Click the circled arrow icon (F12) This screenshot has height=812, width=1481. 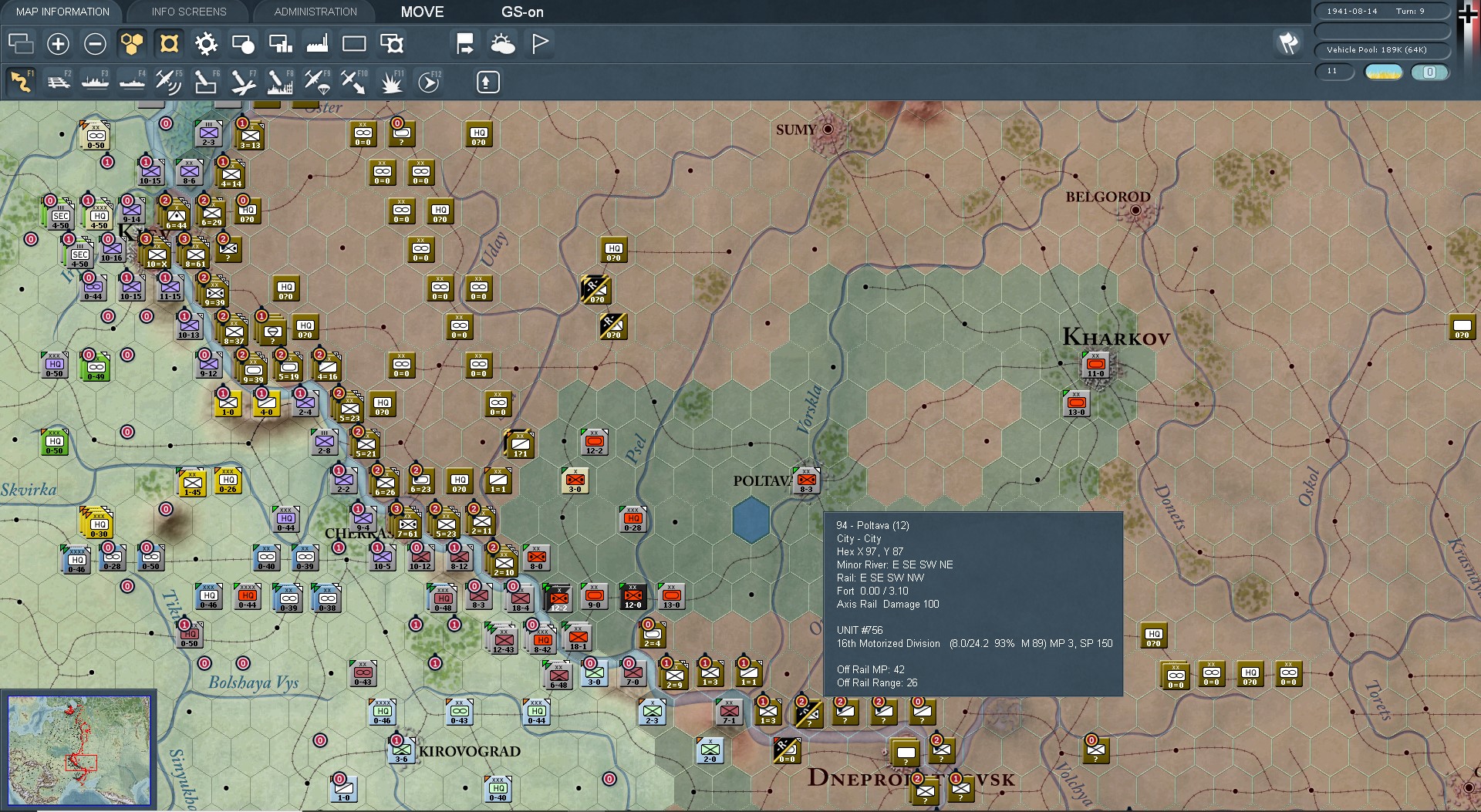429,82
